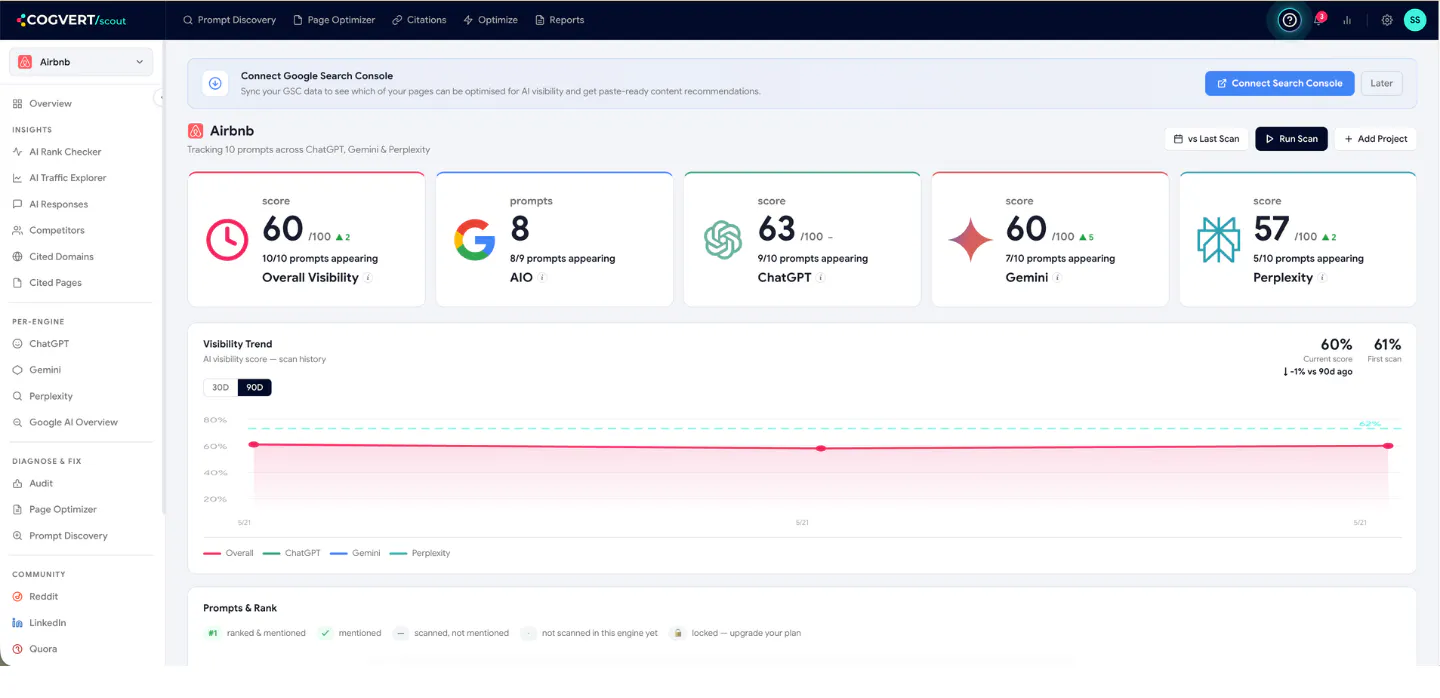1440x698 pixels.
Task: Click the middle data point on trend line
Action: click(821, 448)
